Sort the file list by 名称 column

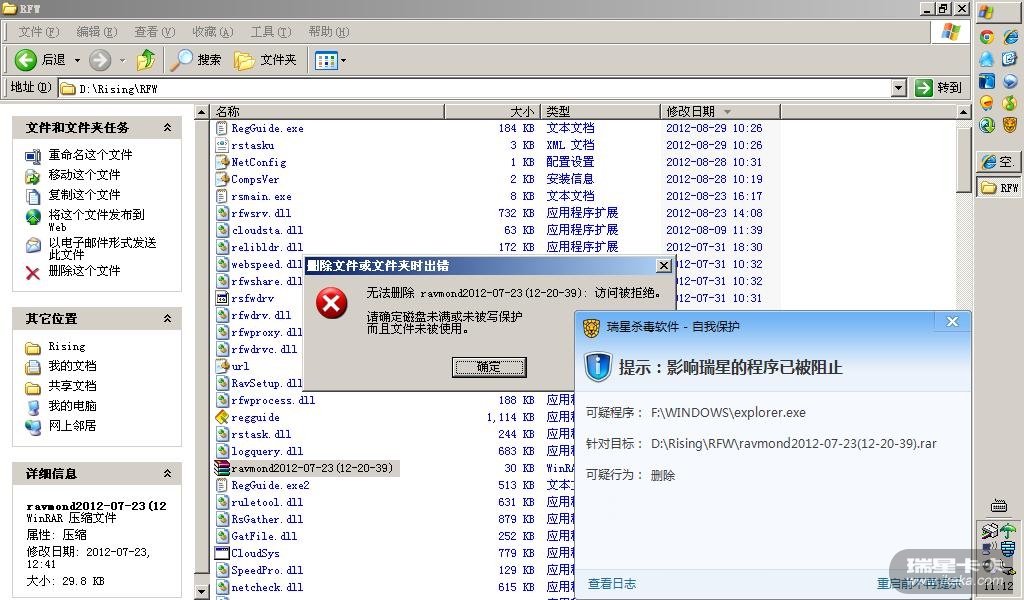point(327,112)
